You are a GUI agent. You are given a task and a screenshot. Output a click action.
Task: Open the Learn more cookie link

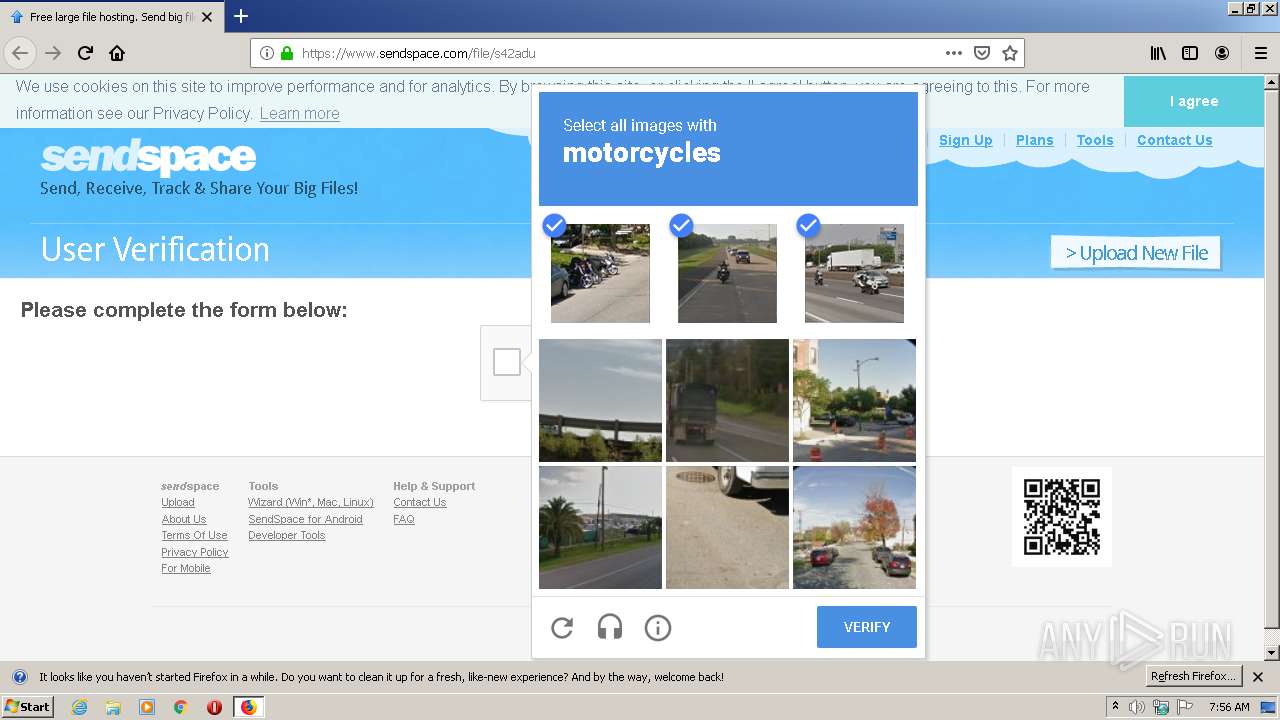point(299,113)
